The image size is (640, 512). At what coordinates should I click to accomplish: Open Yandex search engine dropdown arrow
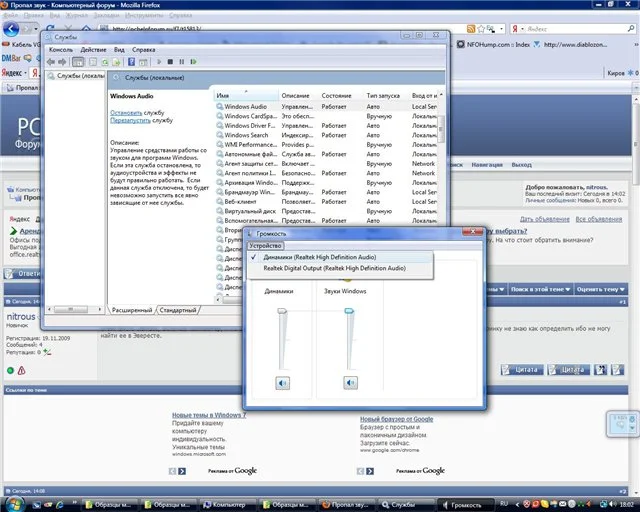[x=522, y=29]
